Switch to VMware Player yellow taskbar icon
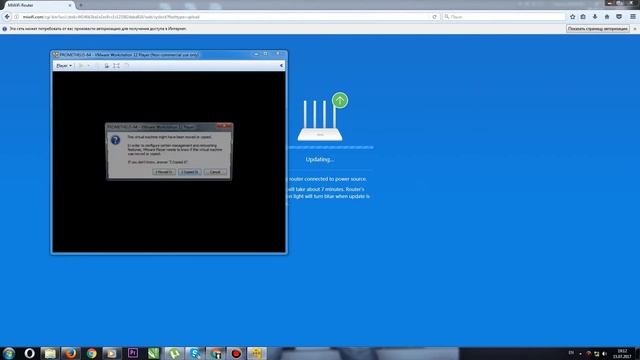The image size is (640, 360). tap(257, 353)
